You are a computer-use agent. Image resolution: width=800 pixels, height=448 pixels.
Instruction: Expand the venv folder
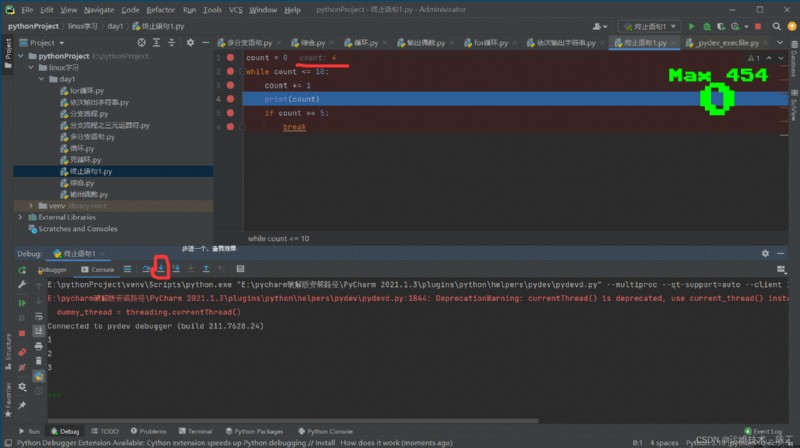click(31, 206)
